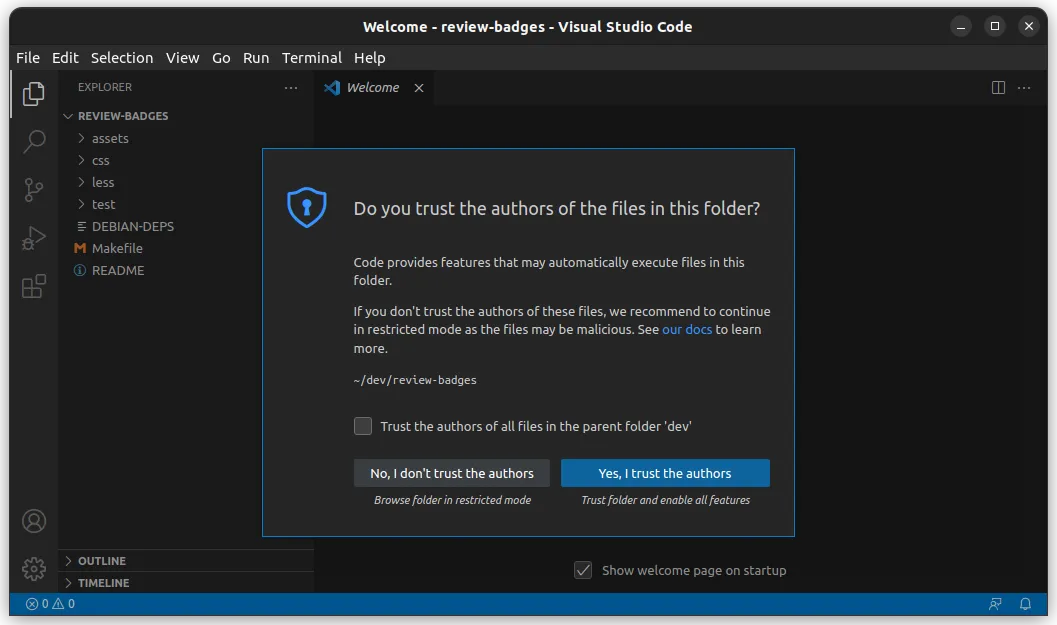The width and height of the screenshot is (1057, 625).
Task: Uncheck Show welcome page on startup
Action: [x=583, y=570]
